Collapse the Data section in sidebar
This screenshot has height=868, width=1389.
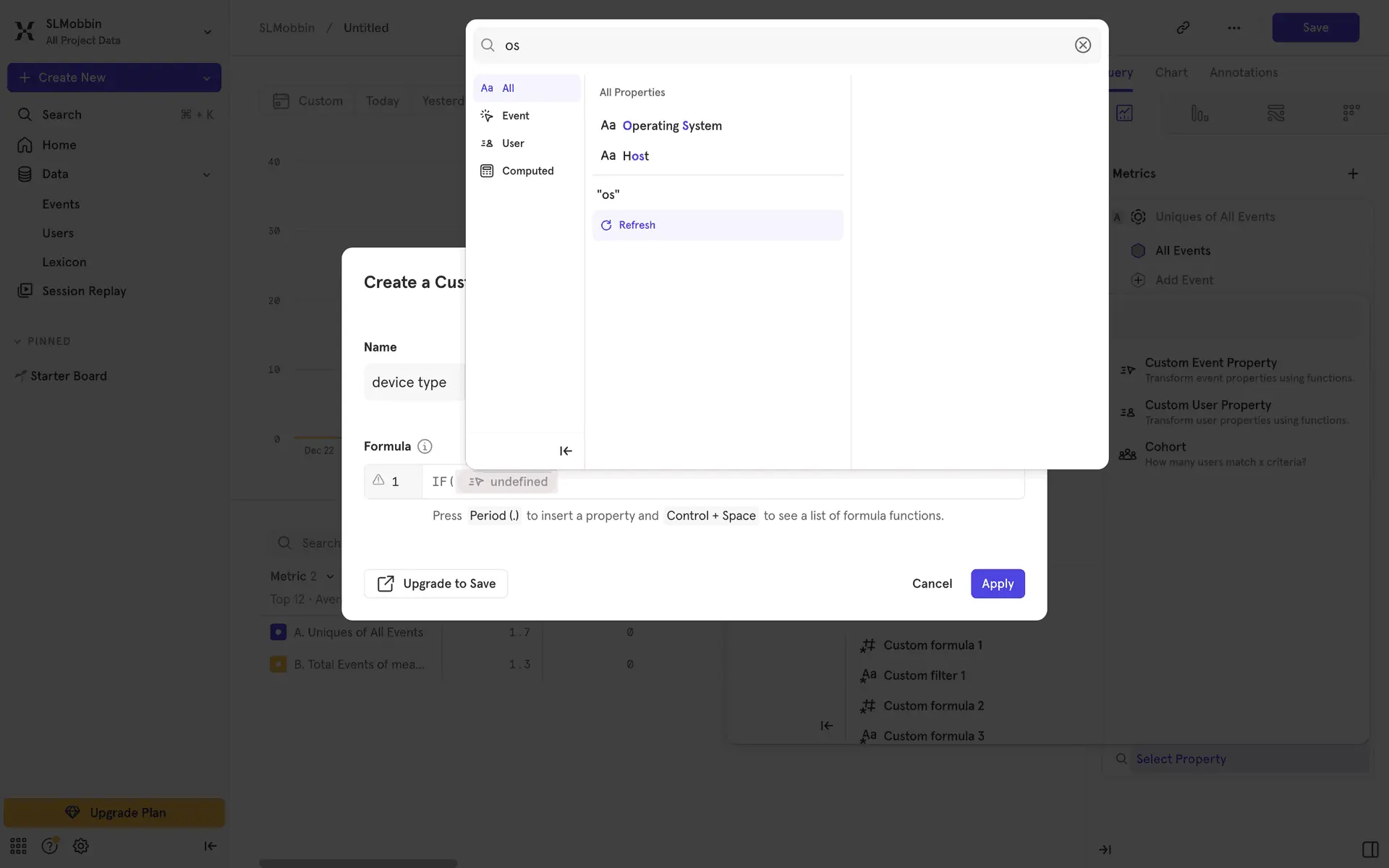[206, 174]
